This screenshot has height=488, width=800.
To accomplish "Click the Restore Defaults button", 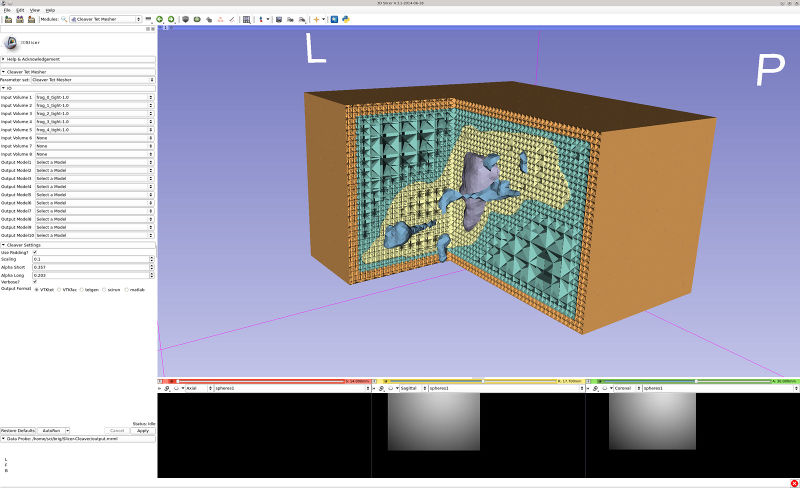I will 19,430.
